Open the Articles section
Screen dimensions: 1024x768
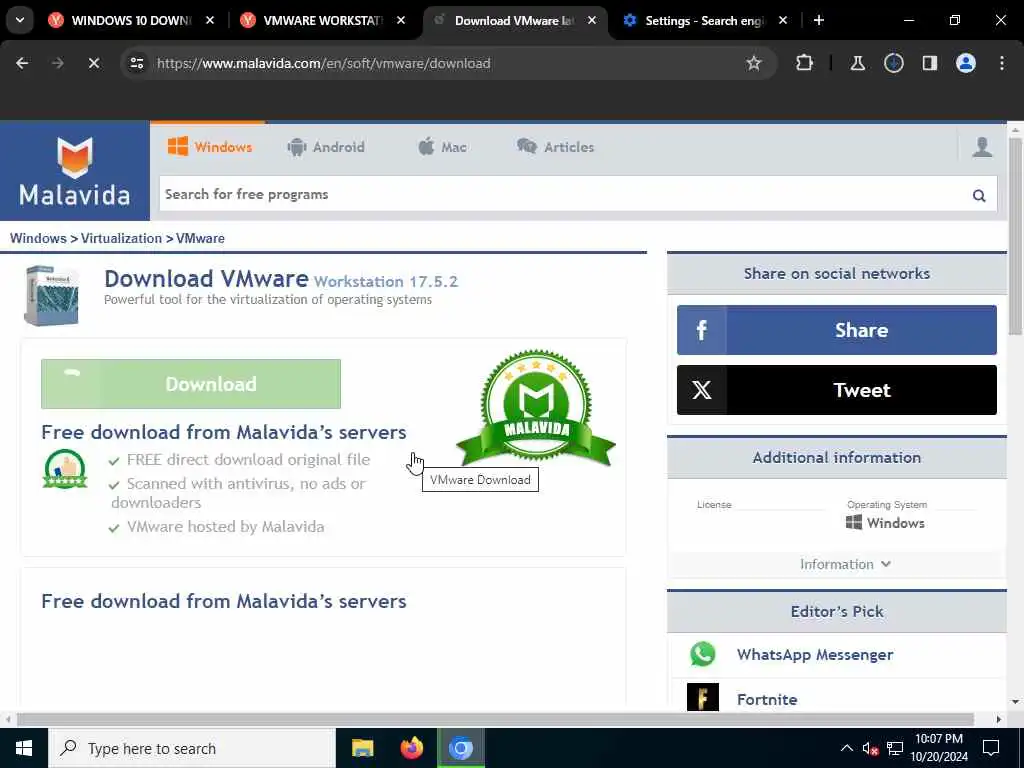coord(556,147)
